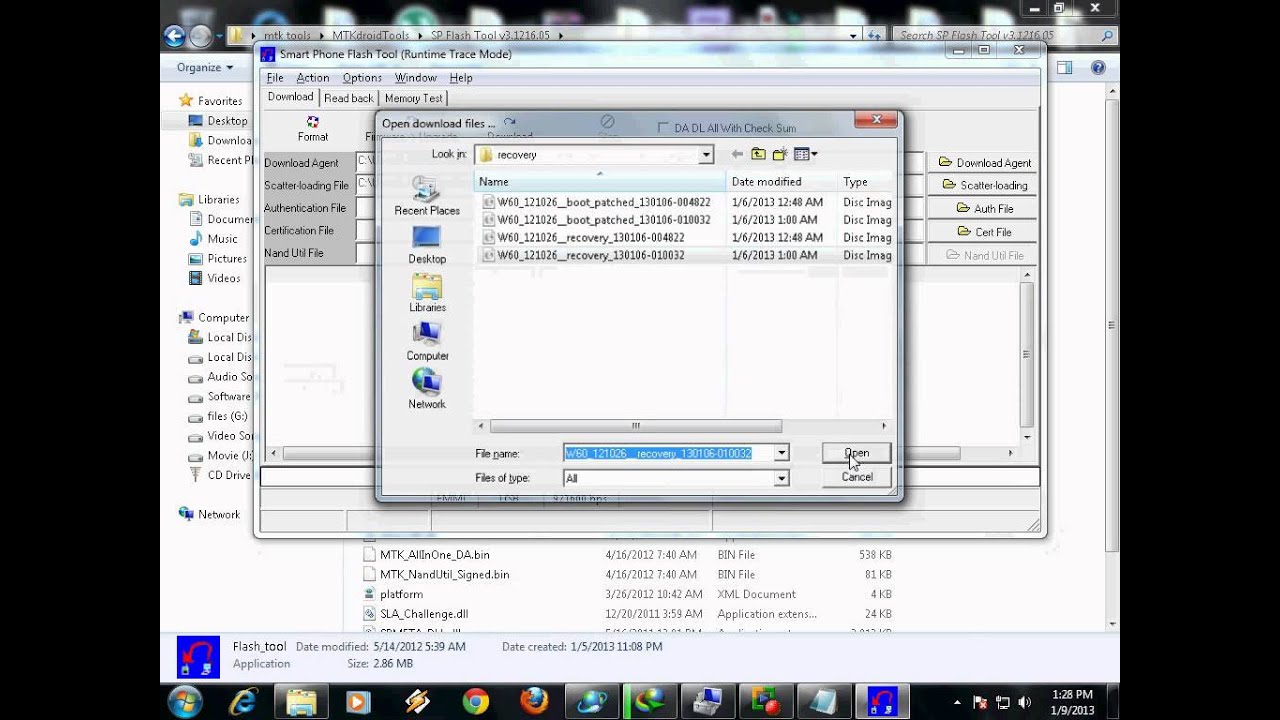Open the Organize dropdown in Explorer
1280x720 pixels.
pos(204,67)
